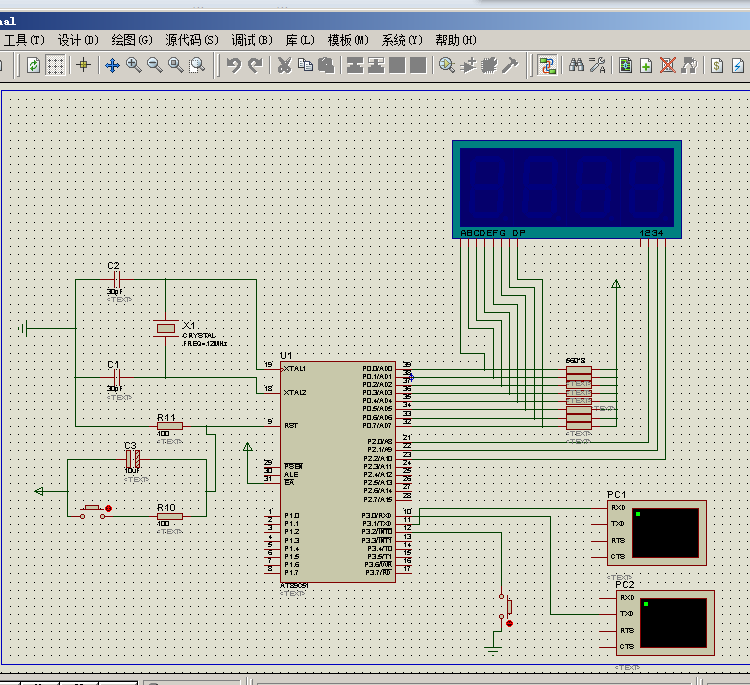This screenshot has height=685, width=750.
Task: Click the PC1 label text
Action: coord(617,494)
